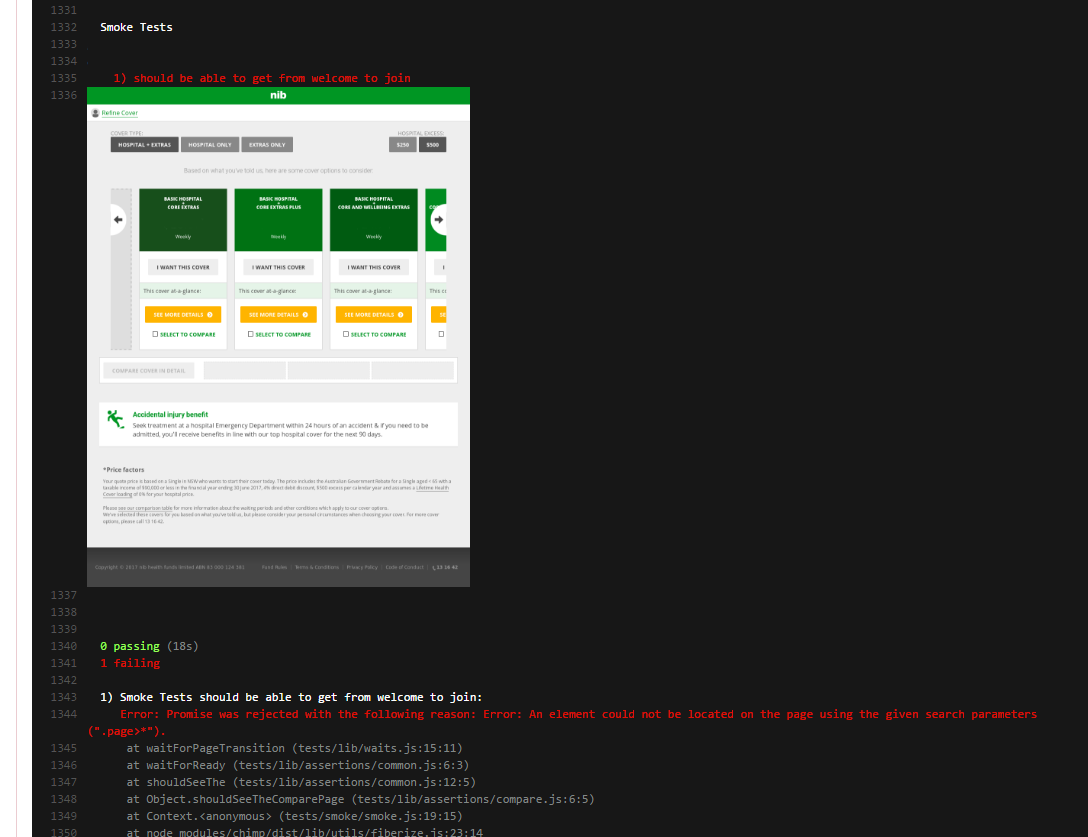
Task: Expand See More Details for Core Extras Plus
Action: [277, 314]
